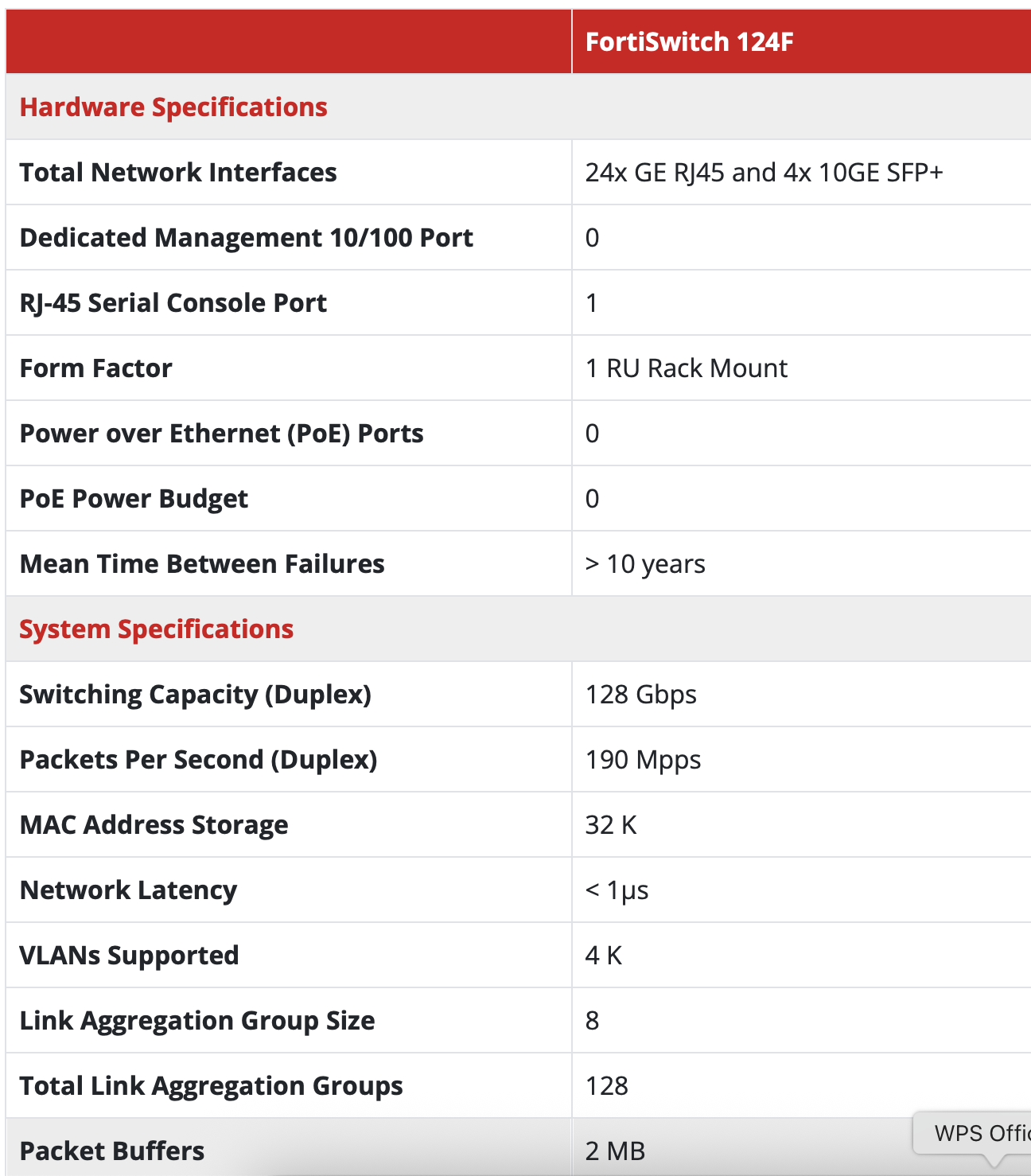Click the FortiSwitch 124F column header
This screenshot has width=1031, height=1176.
point(689,41)
